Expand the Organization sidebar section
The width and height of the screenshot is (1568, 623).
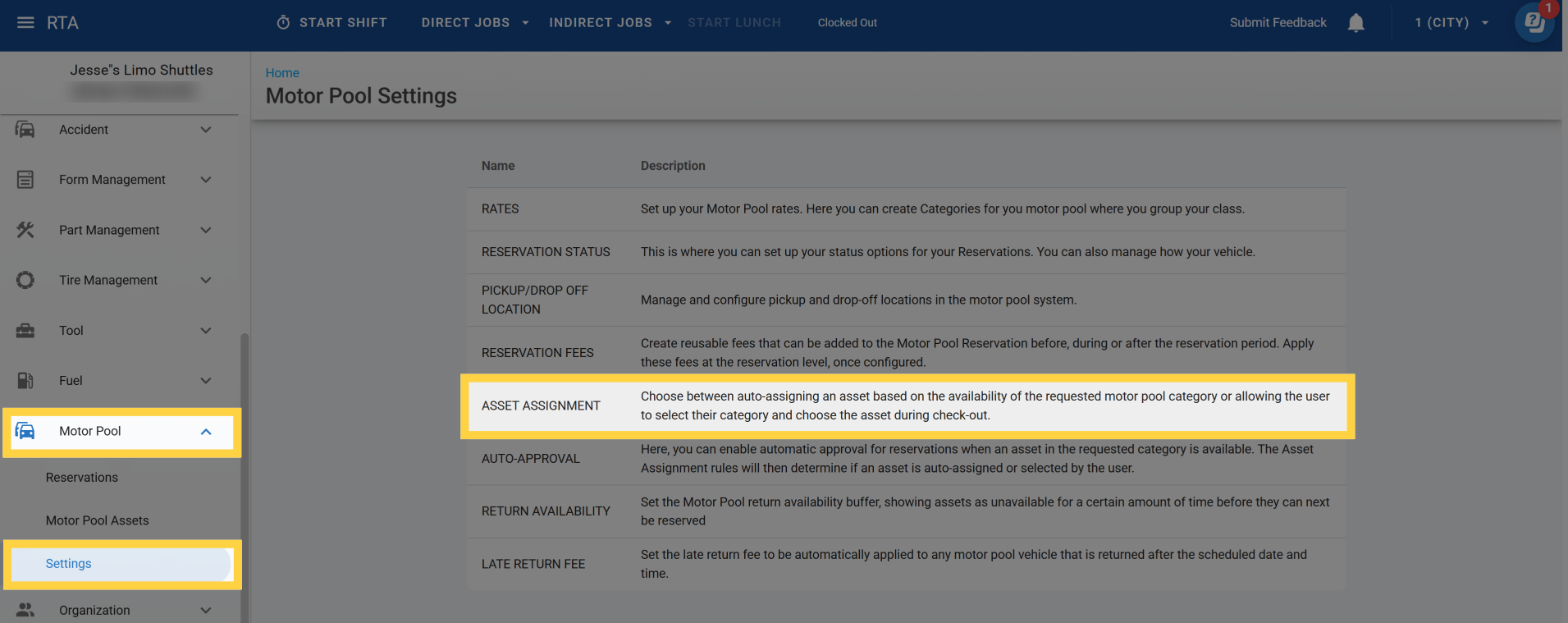206,611
